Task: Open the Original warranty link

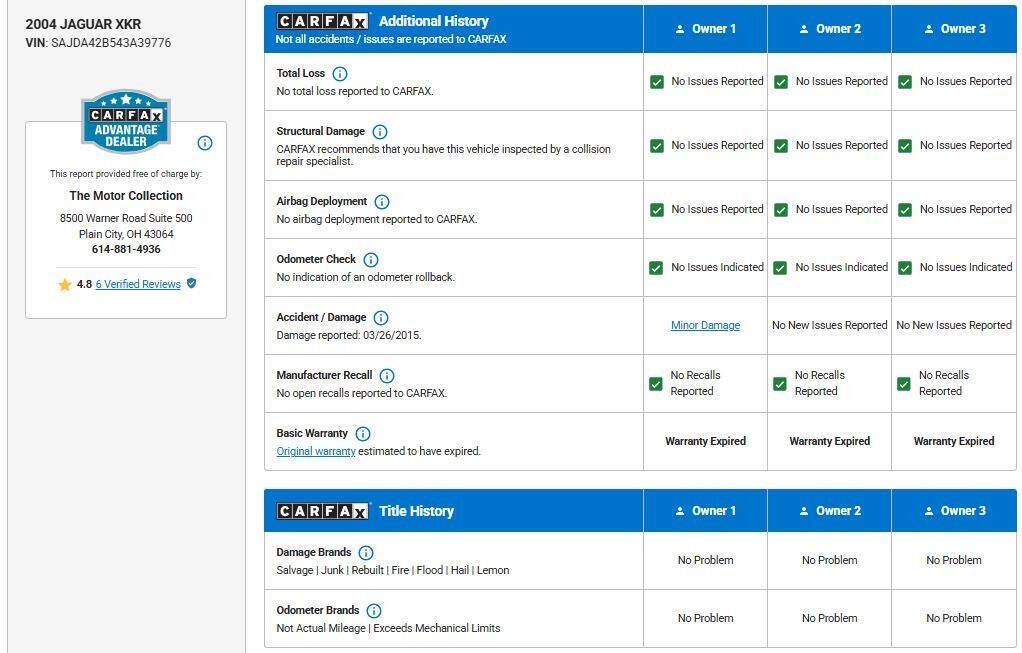Action: (x=315, y=451)
